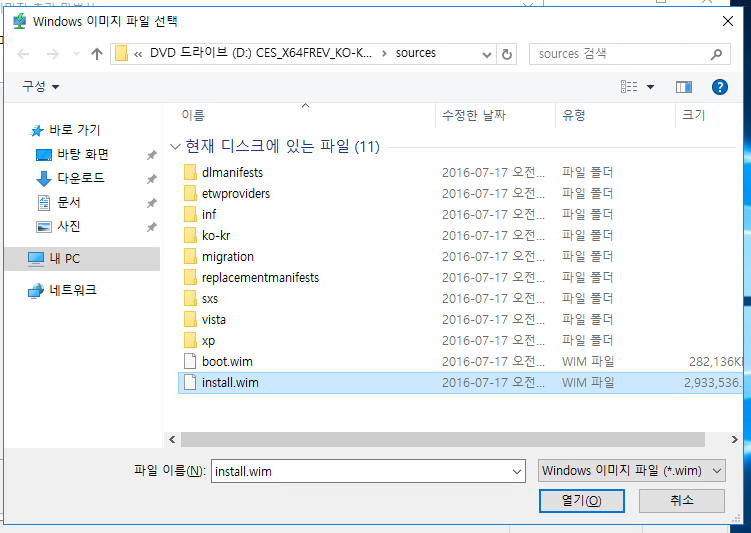Close the Windows 이미지 파일 선택 dialog
Screen dimensions: 751x533
pos(728,21)
